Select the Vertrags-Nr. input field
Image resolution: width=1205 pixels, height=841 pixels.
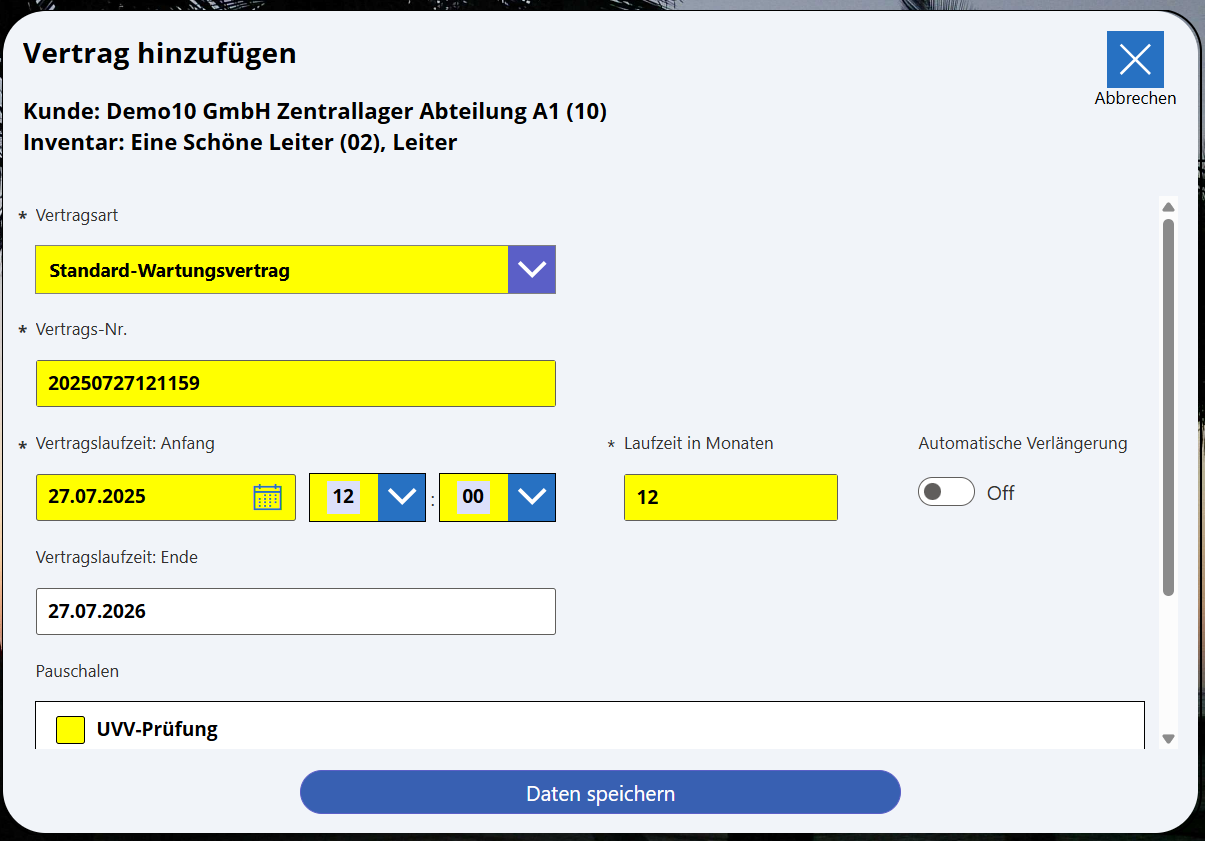pyautogui.click(x=295, y=383)
